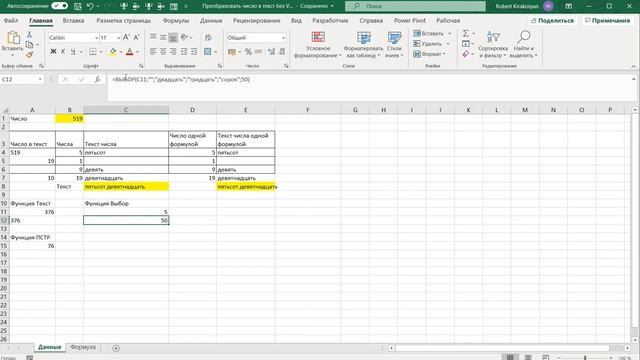Click the Clear eraser icon
640x360 pixels.
[x=466, y=54]
